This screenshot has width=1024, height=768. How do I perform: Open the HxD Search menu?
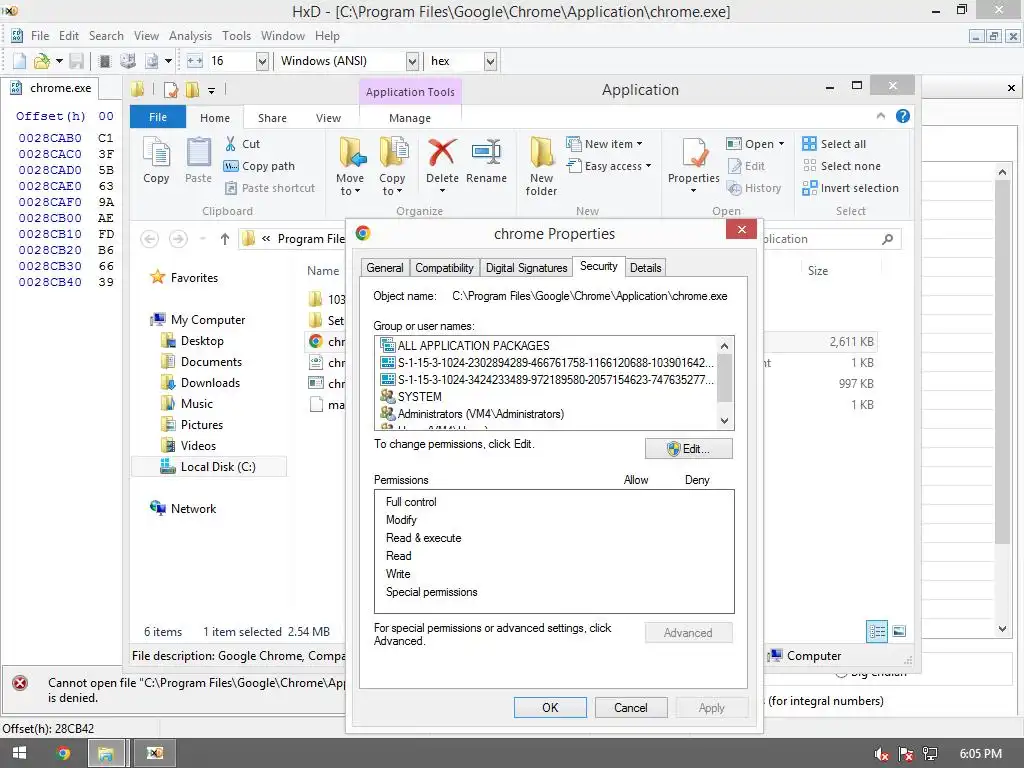point(106,36)
